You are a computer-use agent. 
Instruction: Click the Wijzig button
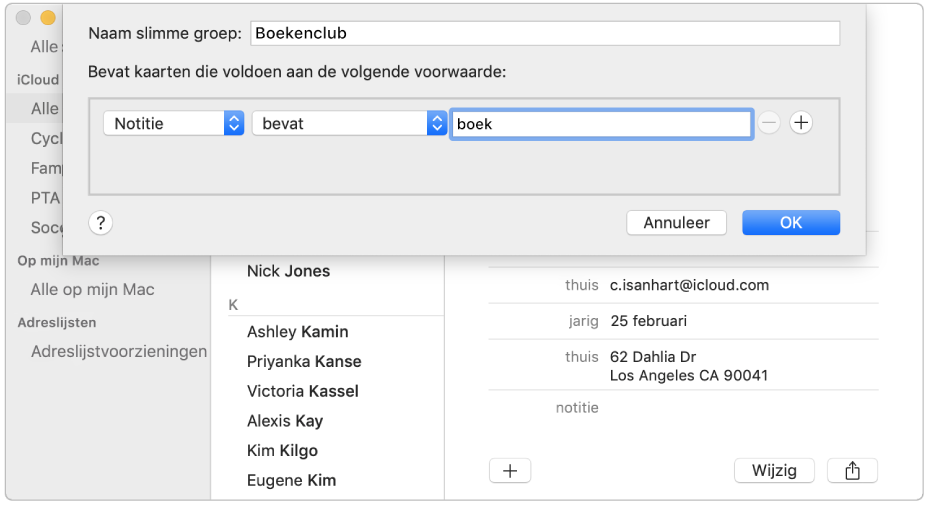[774, 471]
